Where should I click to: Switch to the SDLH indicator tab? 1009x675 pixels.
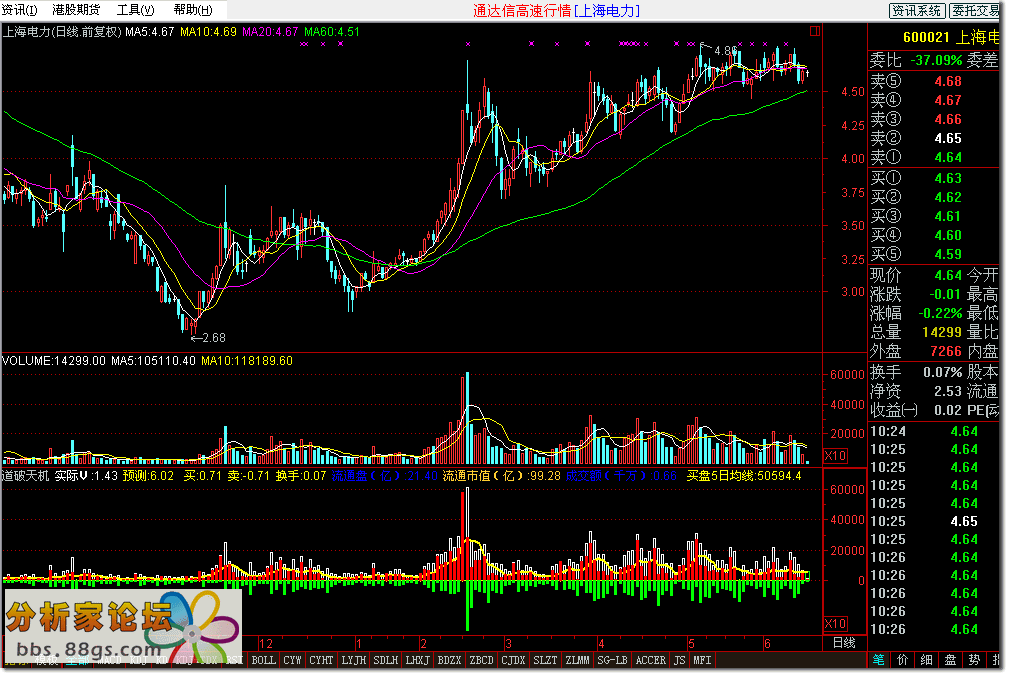point(385,660)
